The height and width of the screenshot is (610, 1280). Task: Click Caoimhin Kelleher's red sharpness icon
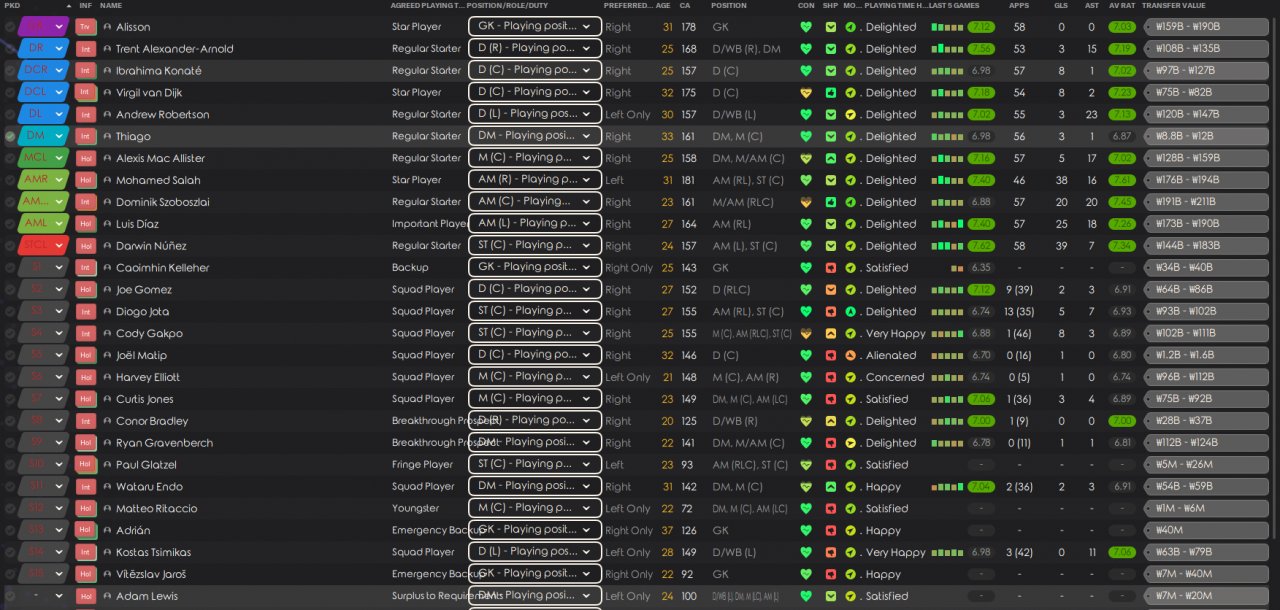(x=830, y=268)
